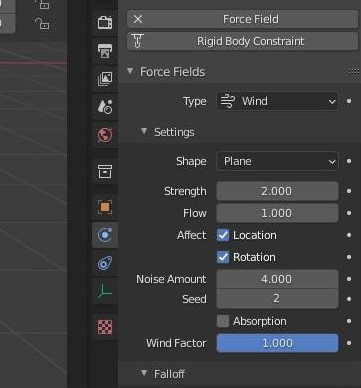Open the View Layer properties tab
Viewport: 361px width, 388px height.
(105, 79)
